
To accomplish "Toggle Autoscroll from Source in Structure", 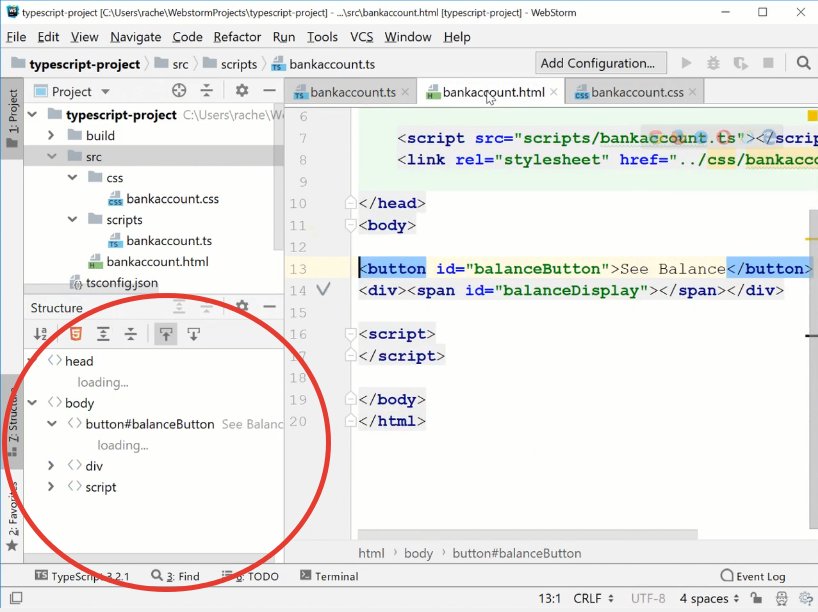I will pyautogui.click(x=194, y=334).
